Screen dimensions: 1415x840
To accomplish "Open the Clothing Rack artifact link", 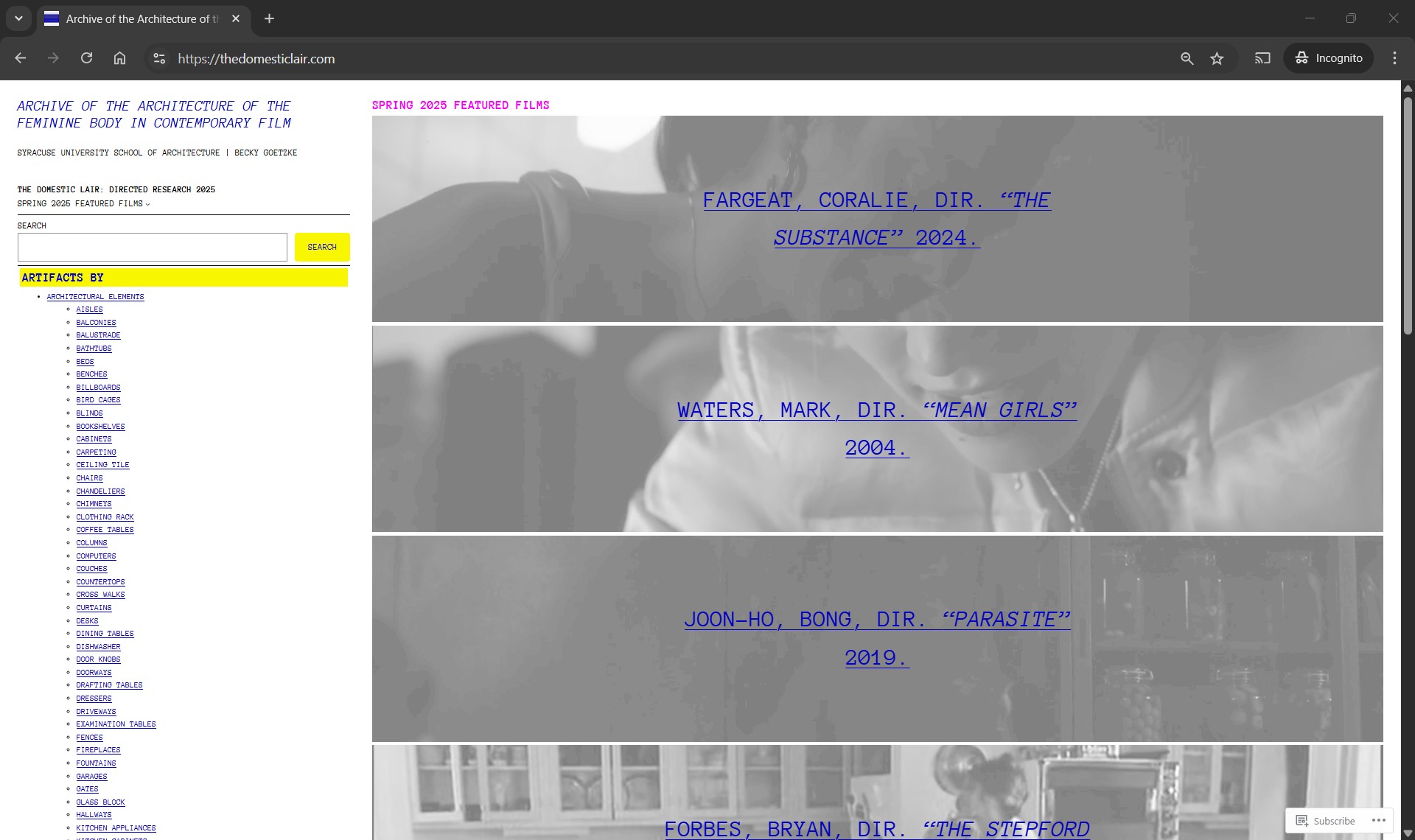I will [105, 517].
